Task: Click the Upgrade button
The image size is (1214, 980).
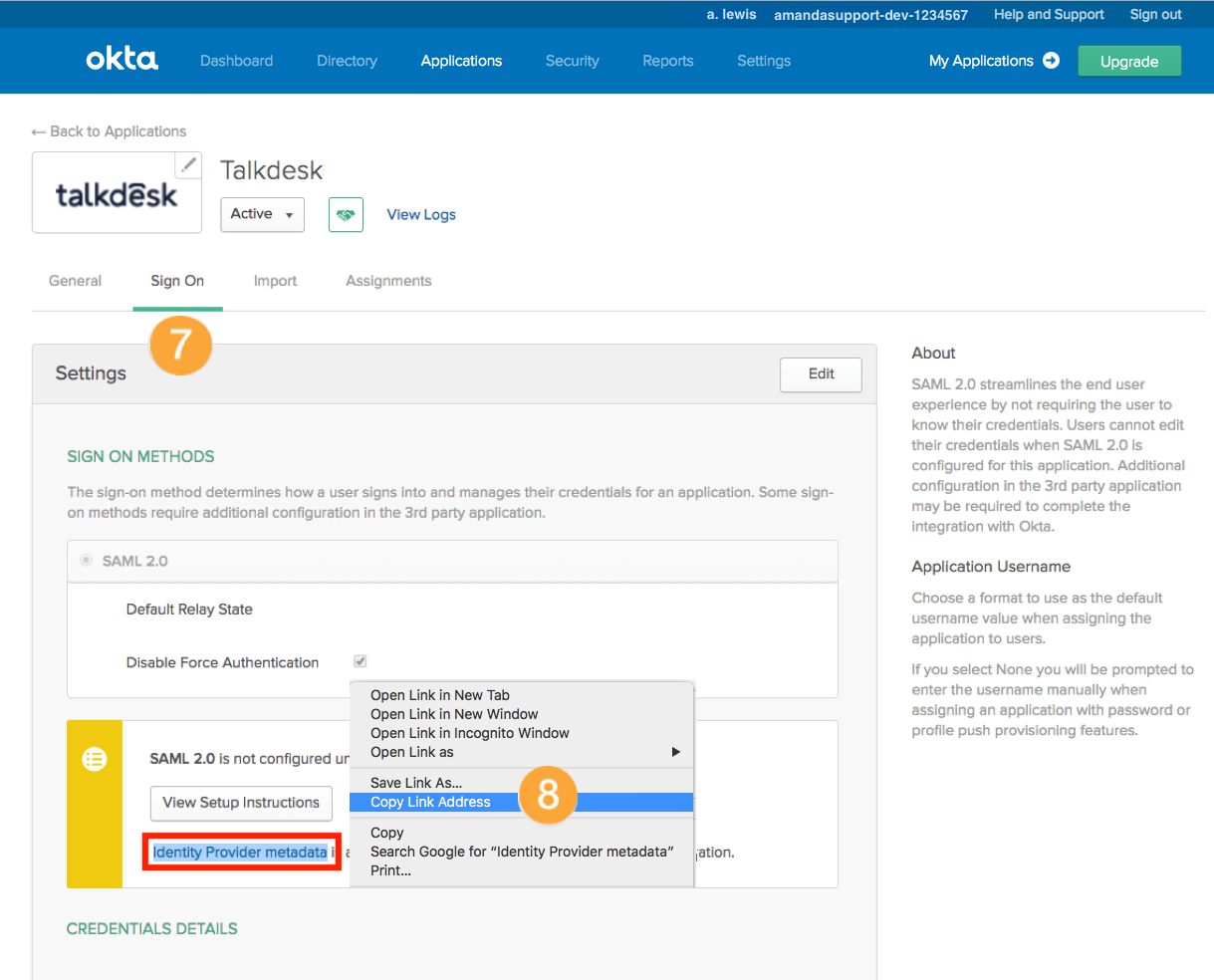Action: coord(1129,61)
